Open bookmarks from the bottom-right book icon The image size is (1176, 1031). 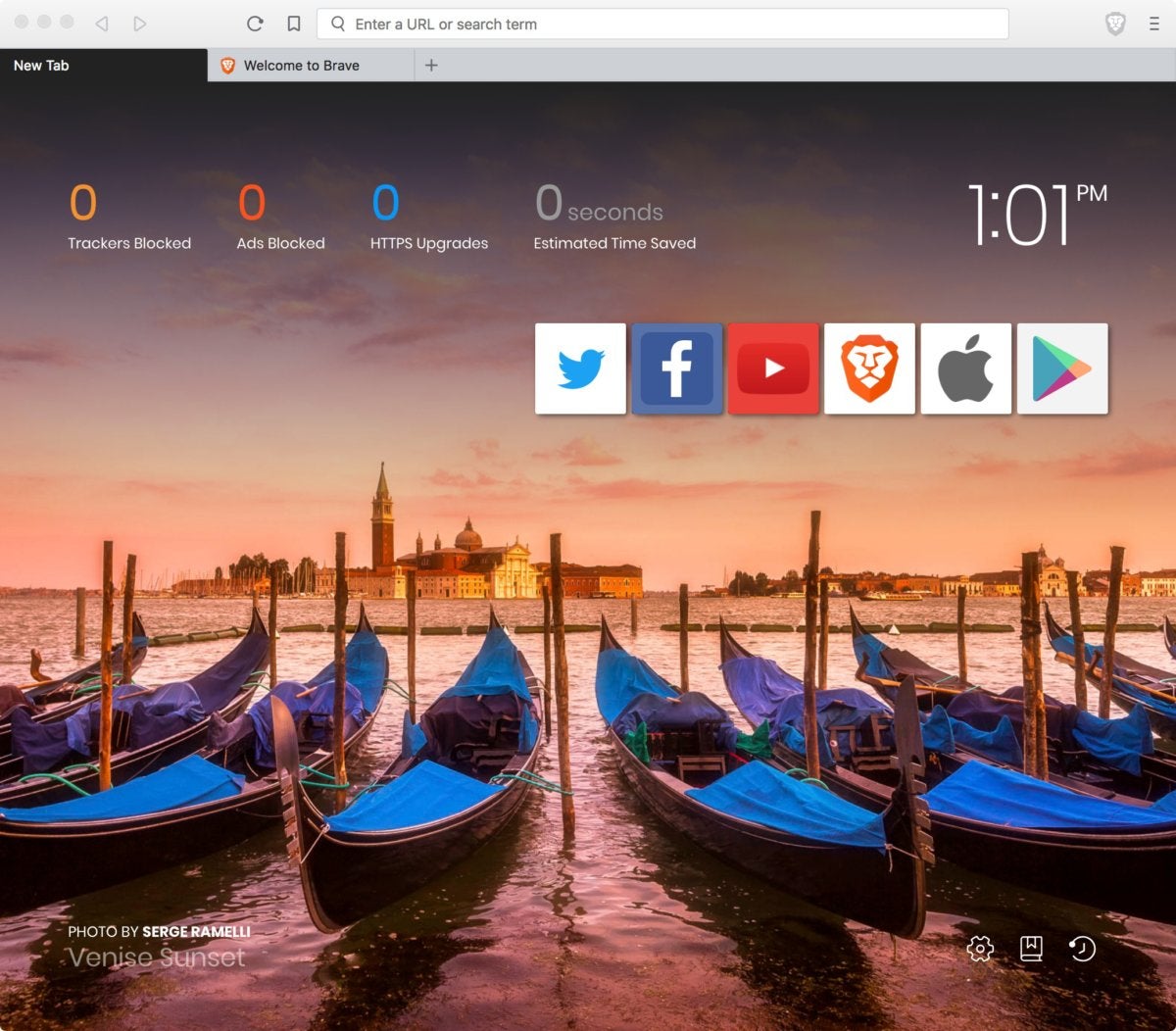(1031, 948)
